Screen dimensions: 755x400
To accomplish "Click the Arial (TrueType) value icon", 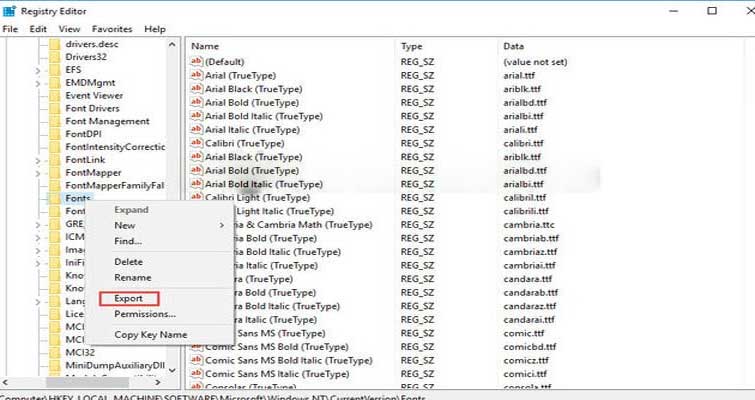I will point(196,75).
